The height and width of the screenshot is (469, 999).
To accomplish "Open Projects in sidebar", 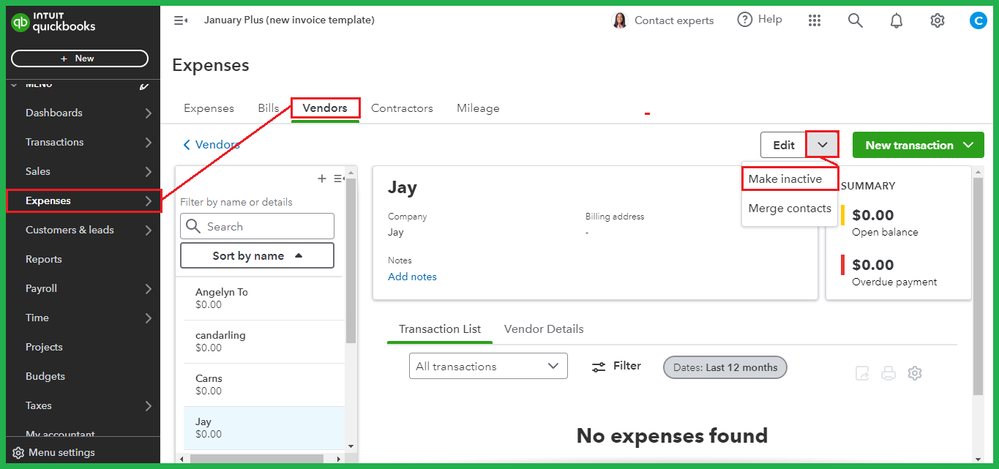I will coord(44,347).
